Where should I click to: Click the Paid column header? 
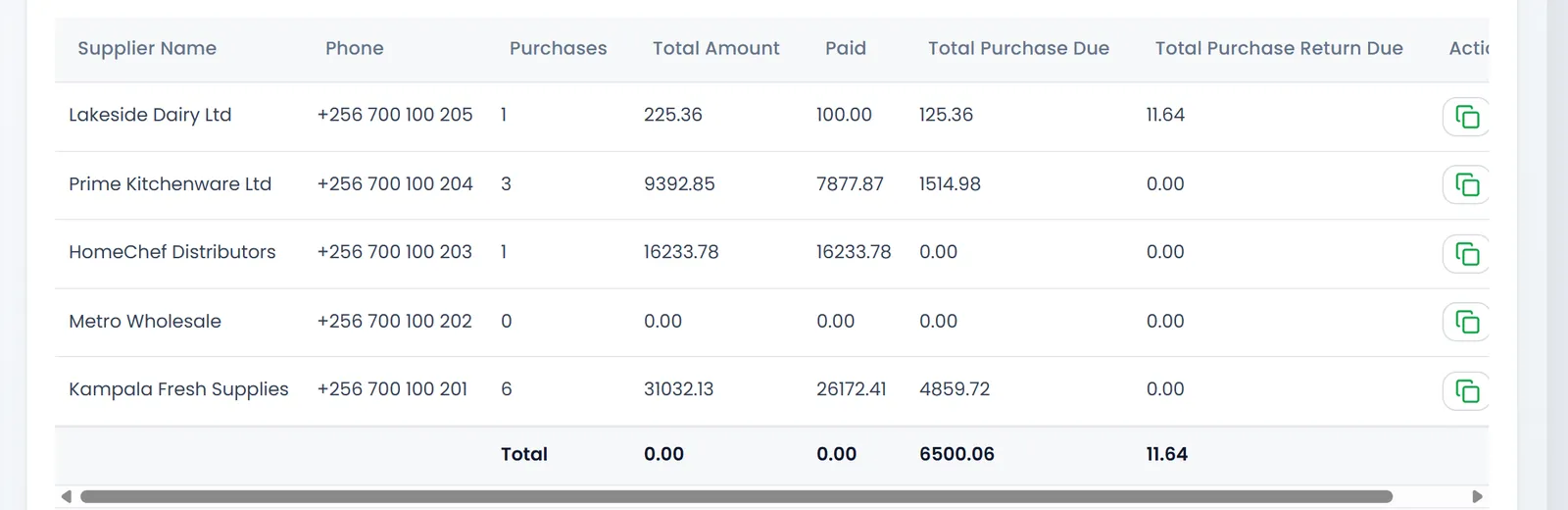click(846, 48)
